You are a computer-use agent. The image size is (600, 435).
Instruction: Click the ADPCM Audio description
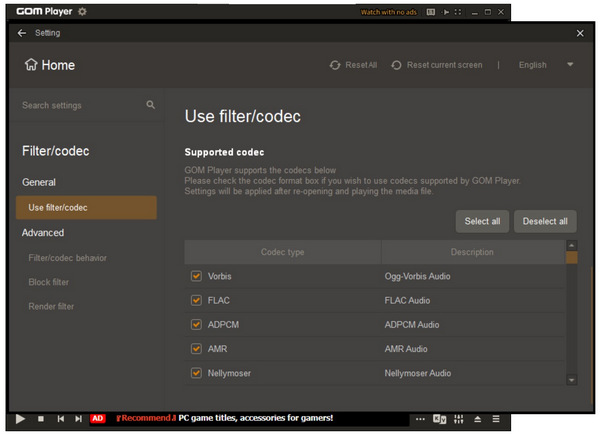click(x=412, y=324)
